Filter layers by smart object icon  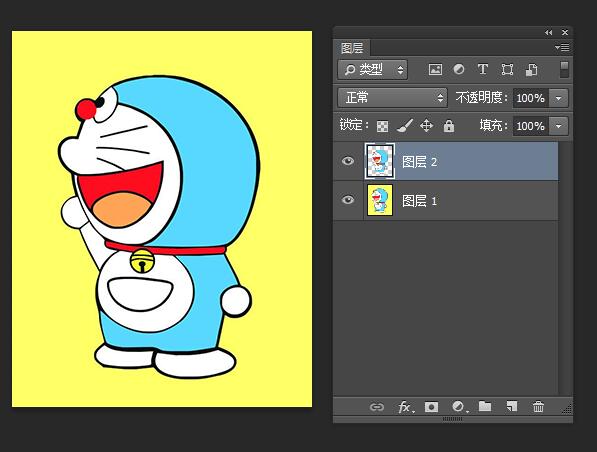(x=532, y=70)
